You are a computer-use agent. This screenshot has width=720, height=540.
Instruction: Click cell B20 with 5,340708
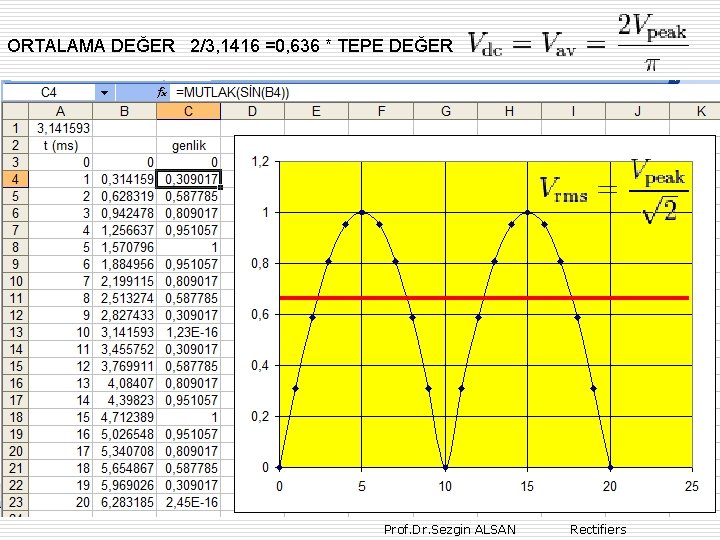tap(124, 451)
